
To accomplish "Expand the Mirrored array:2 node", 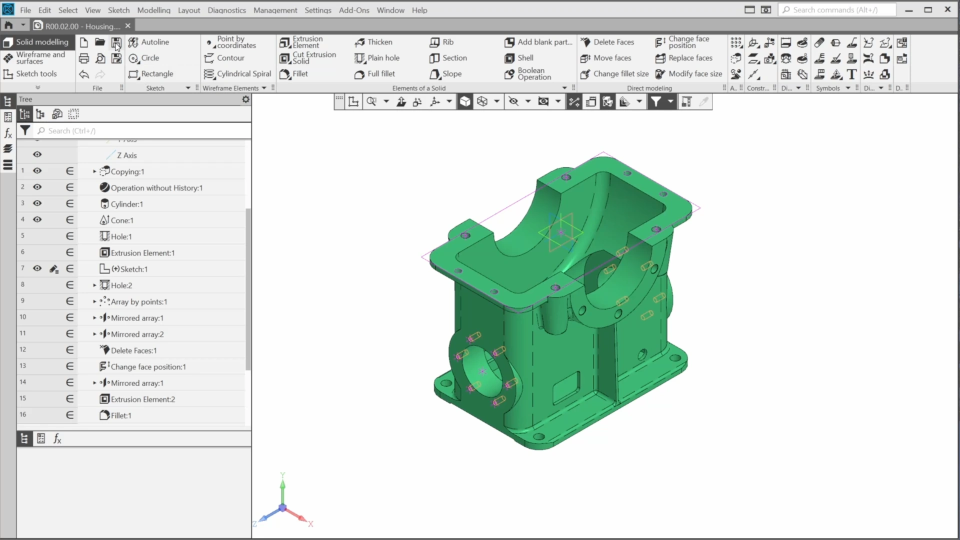I will 95,334.
